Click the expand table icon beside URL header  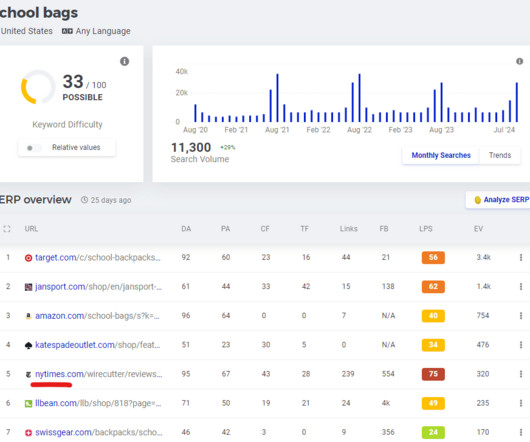[x=7, y=229]
